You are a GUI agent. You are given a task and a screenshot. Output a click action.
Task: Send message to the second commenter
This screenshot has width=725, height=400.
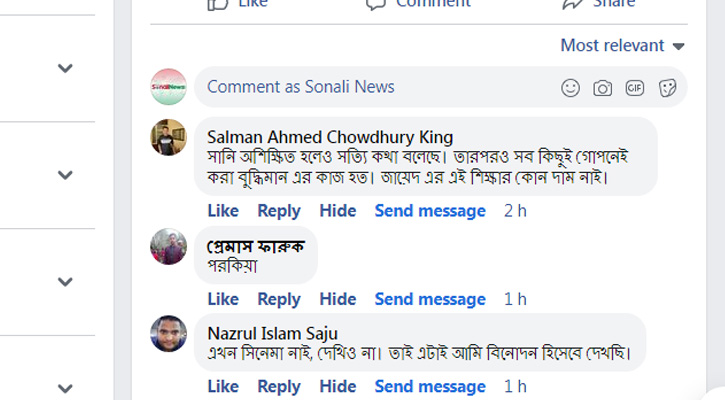click(x=430, y=299)
